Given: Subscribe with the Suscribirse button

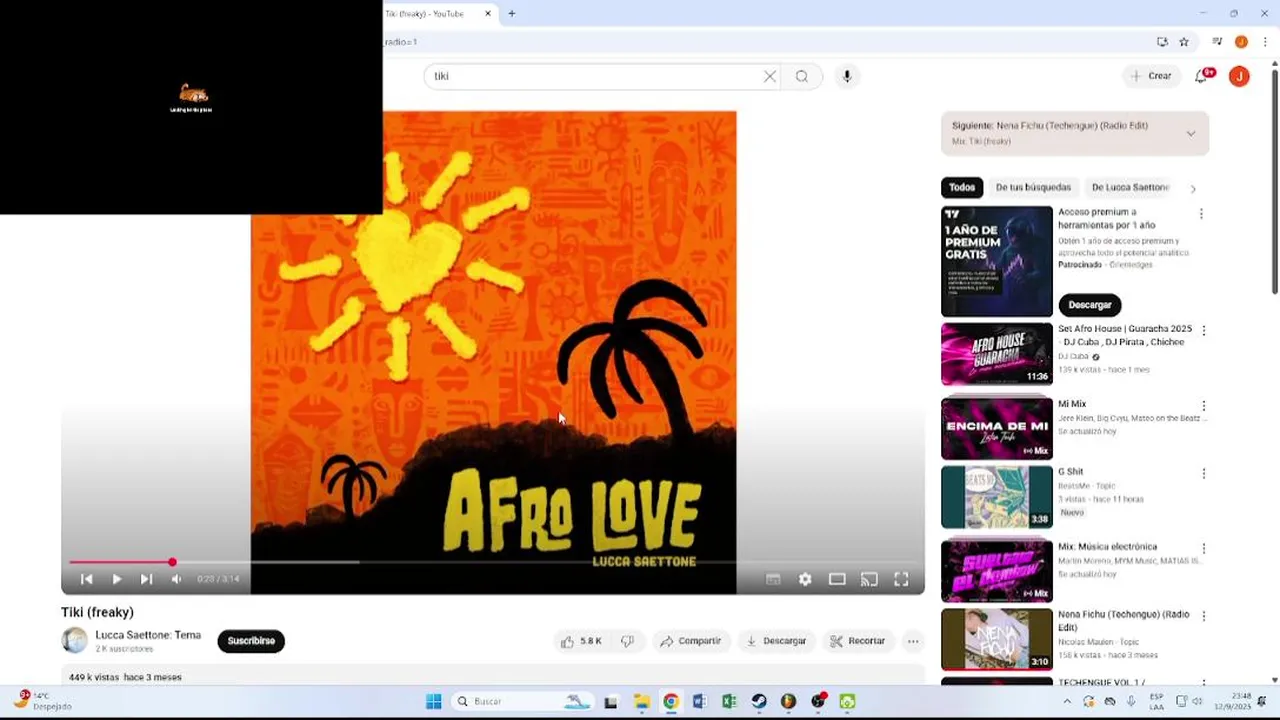Looking at the screenshot, I should click(251, 641).
